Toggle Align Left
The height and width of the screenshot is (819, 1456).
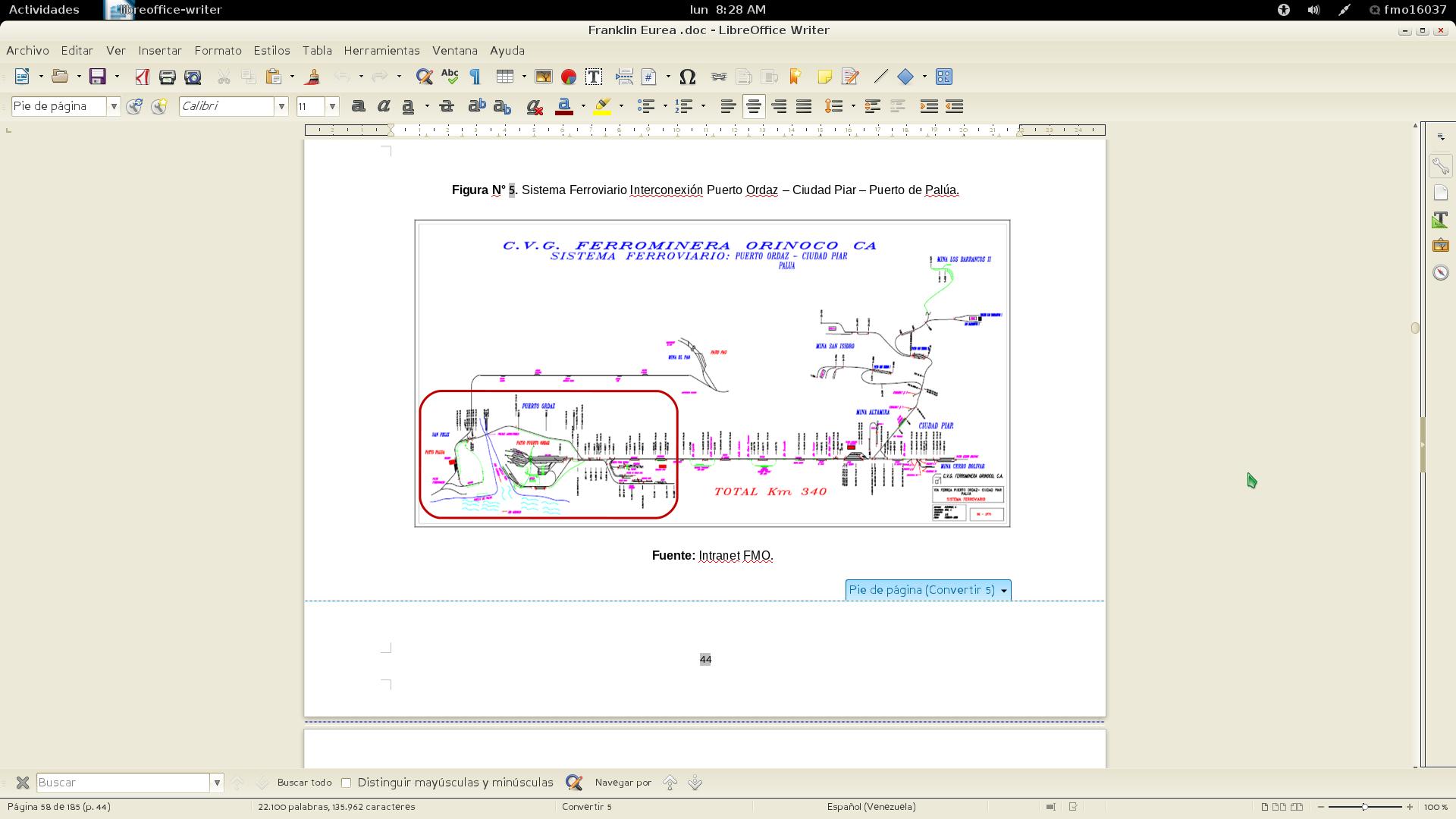coord(728,106)
